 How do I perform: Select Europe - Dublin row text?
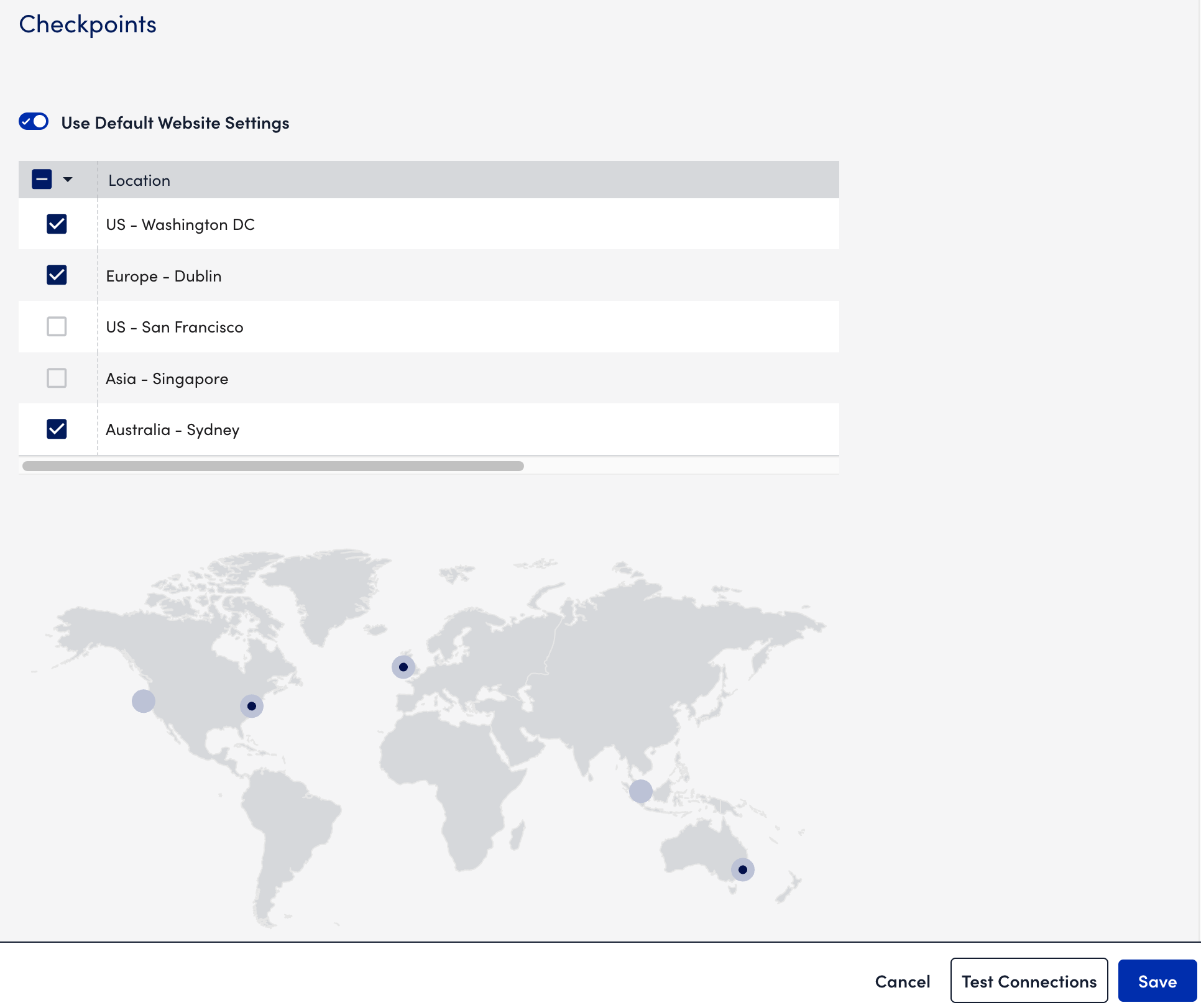[163, 276]
